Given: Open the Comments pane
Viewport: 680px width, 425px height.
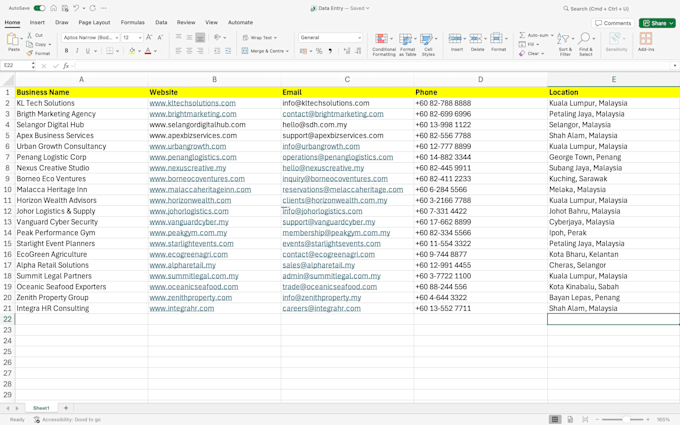Looking at the screenshot, I should click(613, 23).
